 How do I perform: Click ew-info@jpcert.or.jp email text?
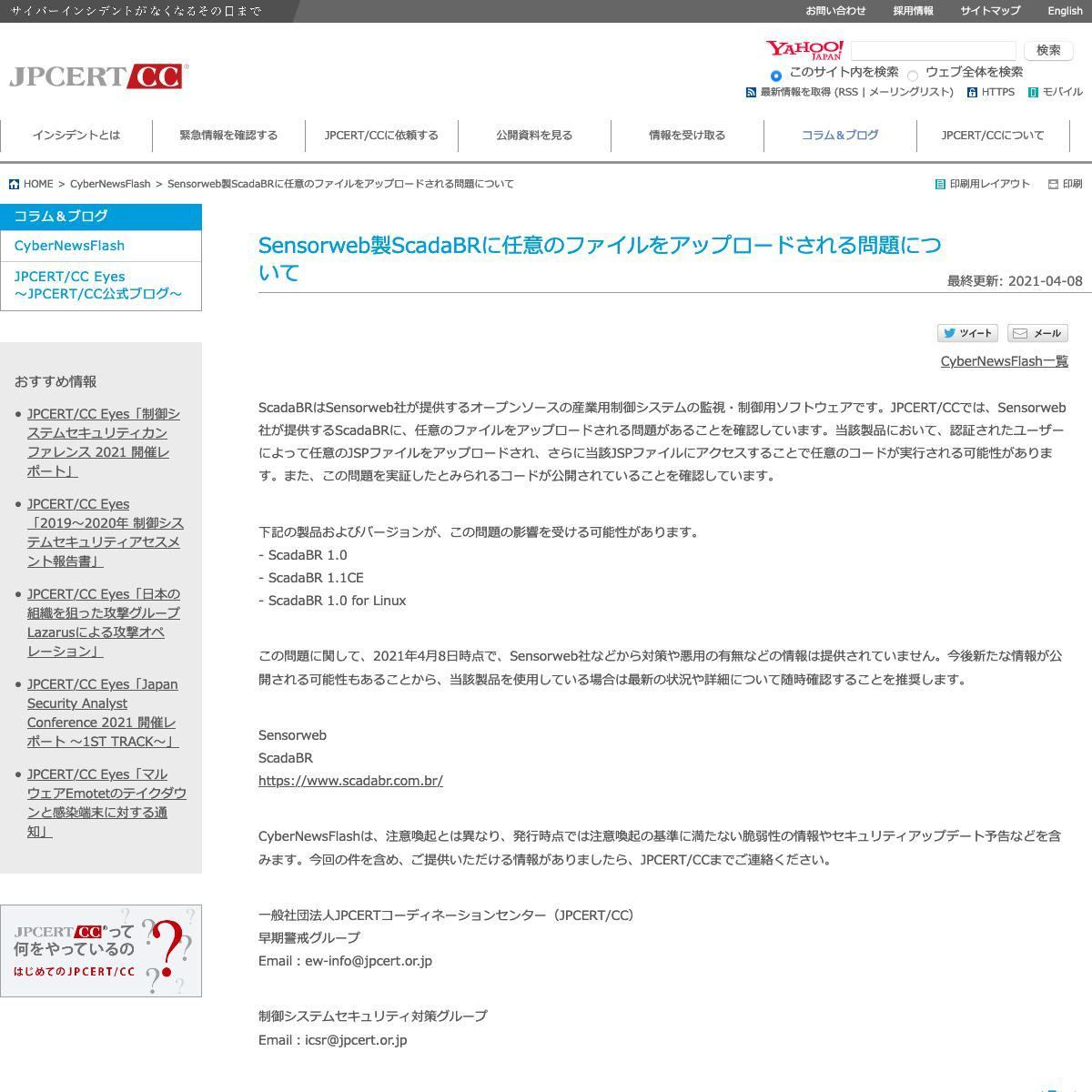(x=369, y=961)
